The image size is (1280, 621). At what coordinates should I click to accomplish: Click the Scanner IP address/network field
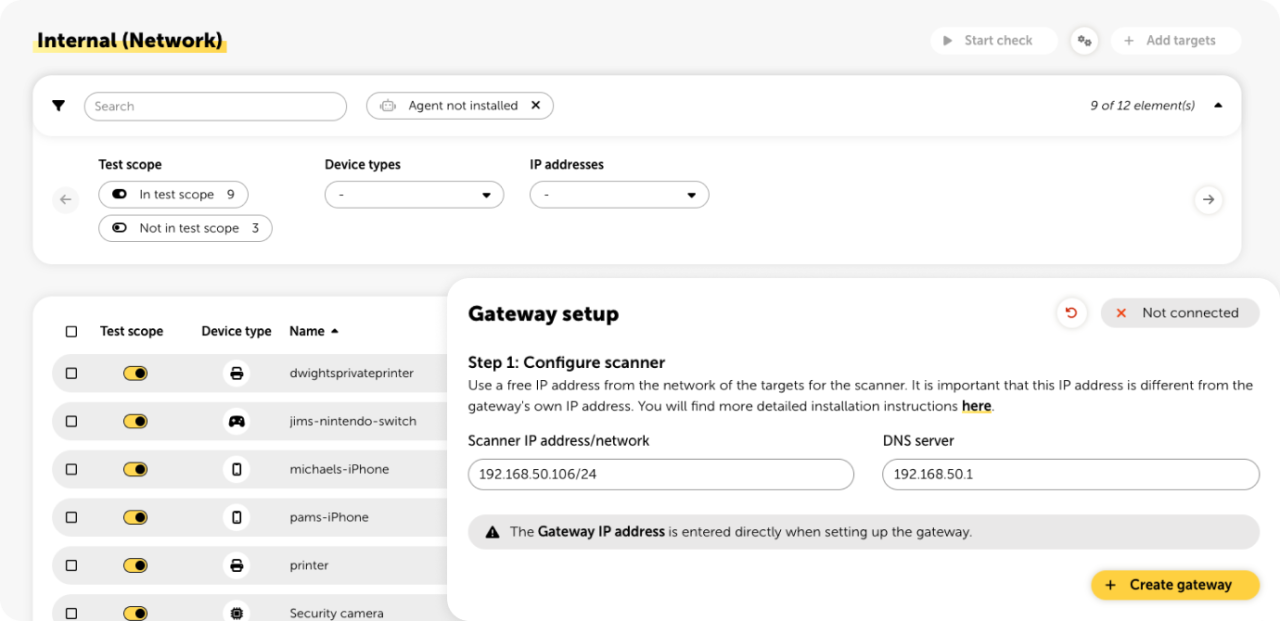click(x=661, y=474)
